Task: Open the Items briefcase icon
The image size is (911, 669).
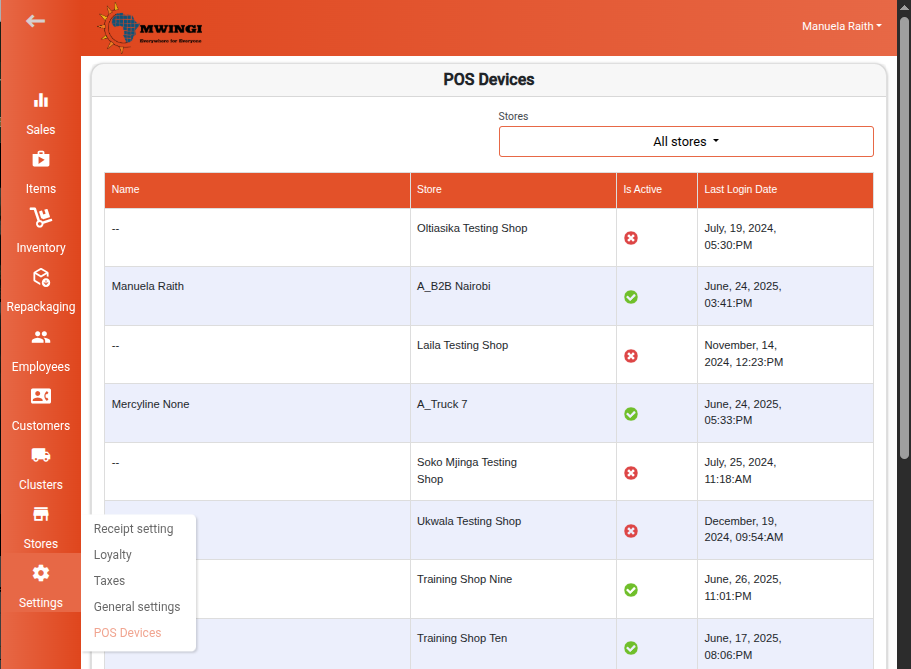Action: (x=41, y=159)
